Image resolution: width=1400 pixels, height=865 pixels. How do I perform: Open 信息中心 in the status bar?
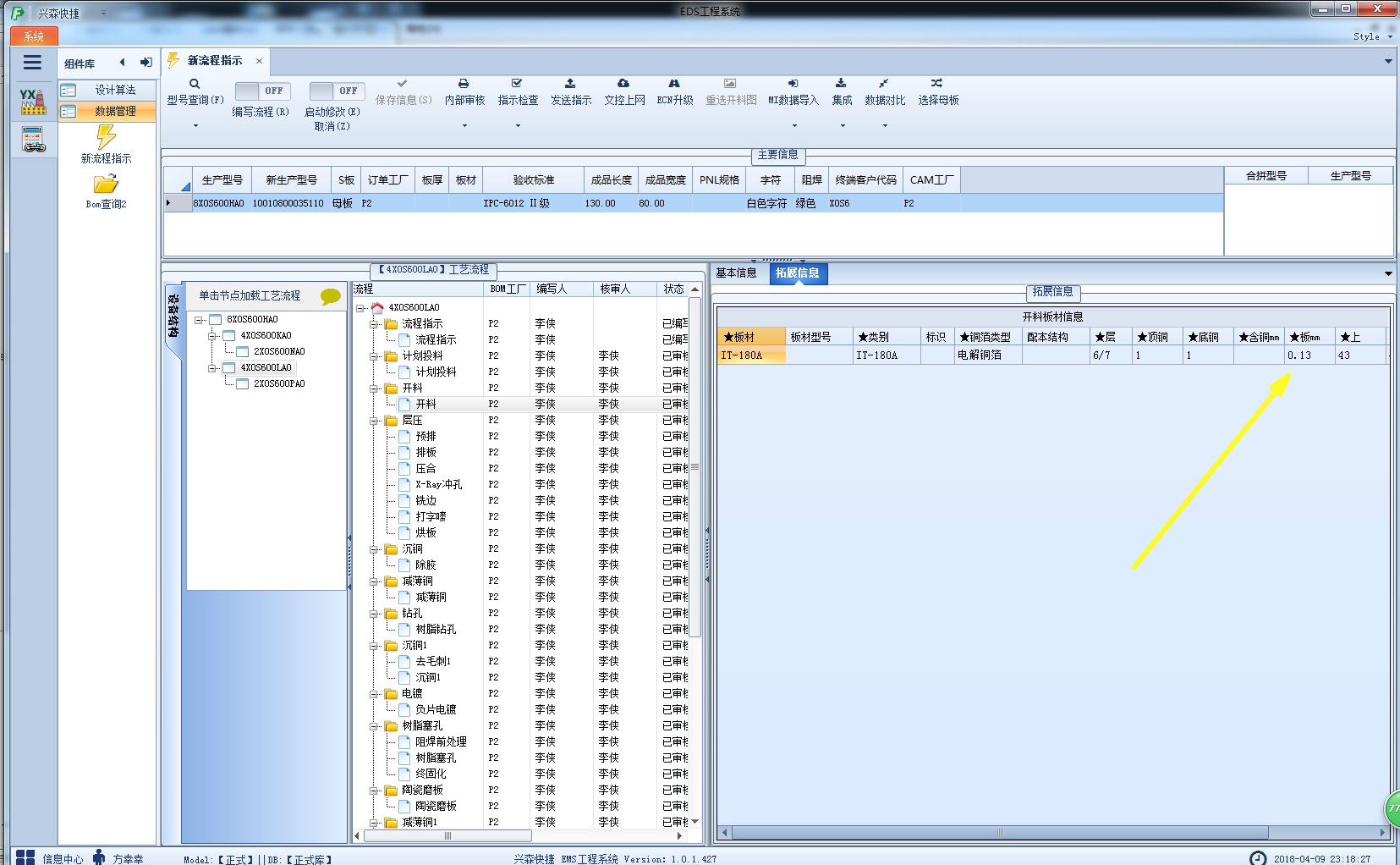click(51, 858)
